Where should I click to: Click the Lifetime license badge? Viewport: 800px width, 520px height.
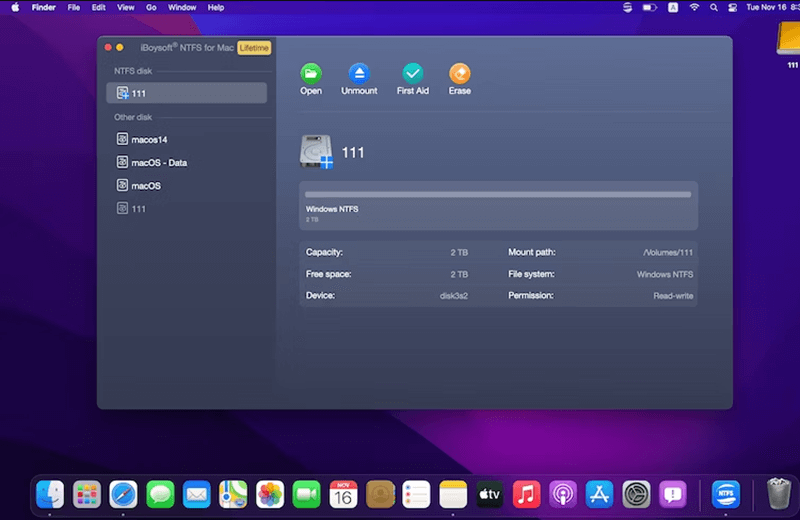[254, 47]
